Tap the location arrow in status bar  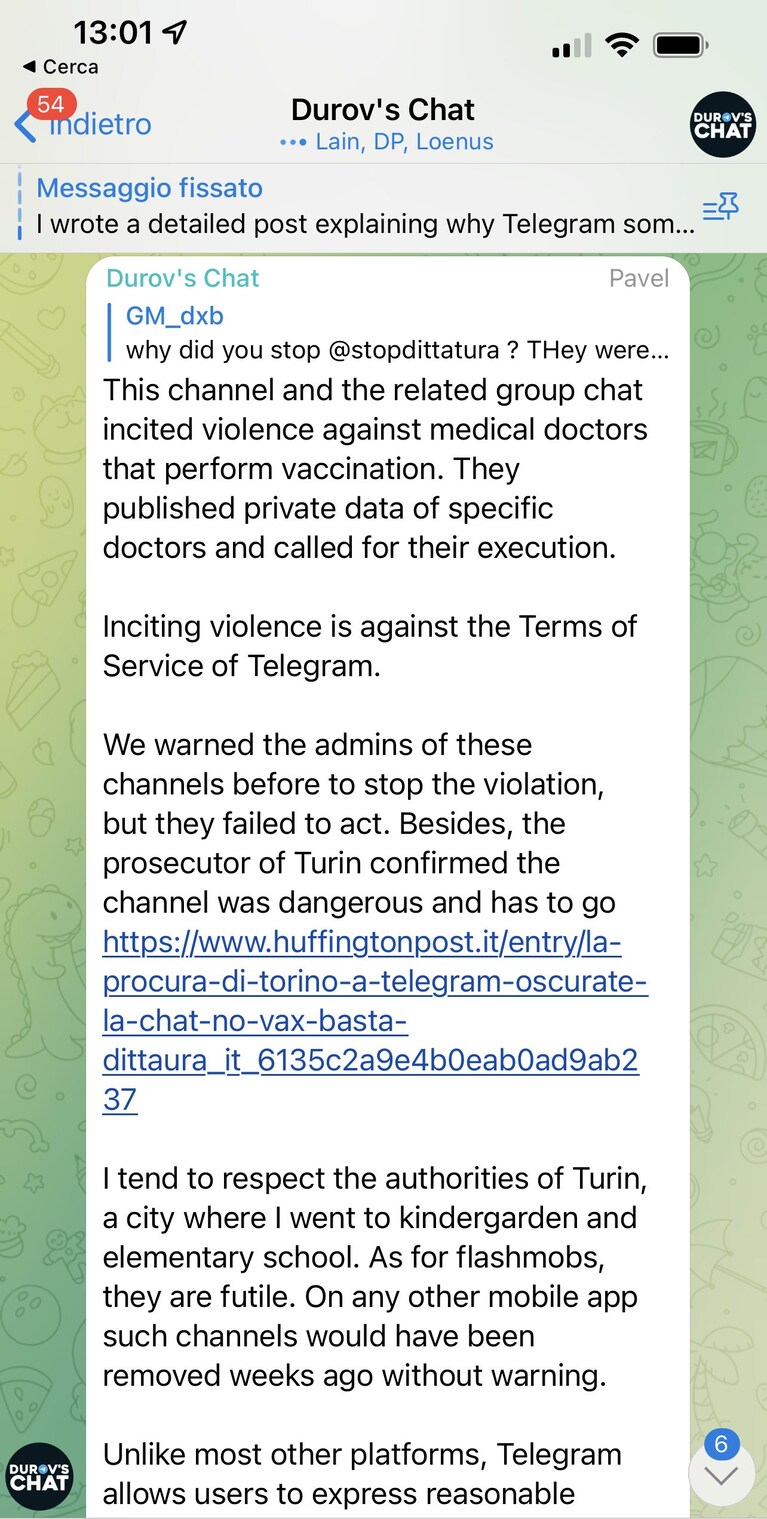[174, 32]
